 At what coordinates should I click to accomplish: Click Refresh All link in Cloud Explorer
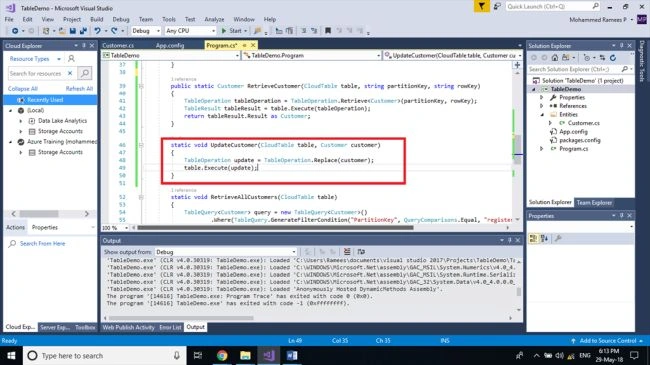tap(79, 89)
